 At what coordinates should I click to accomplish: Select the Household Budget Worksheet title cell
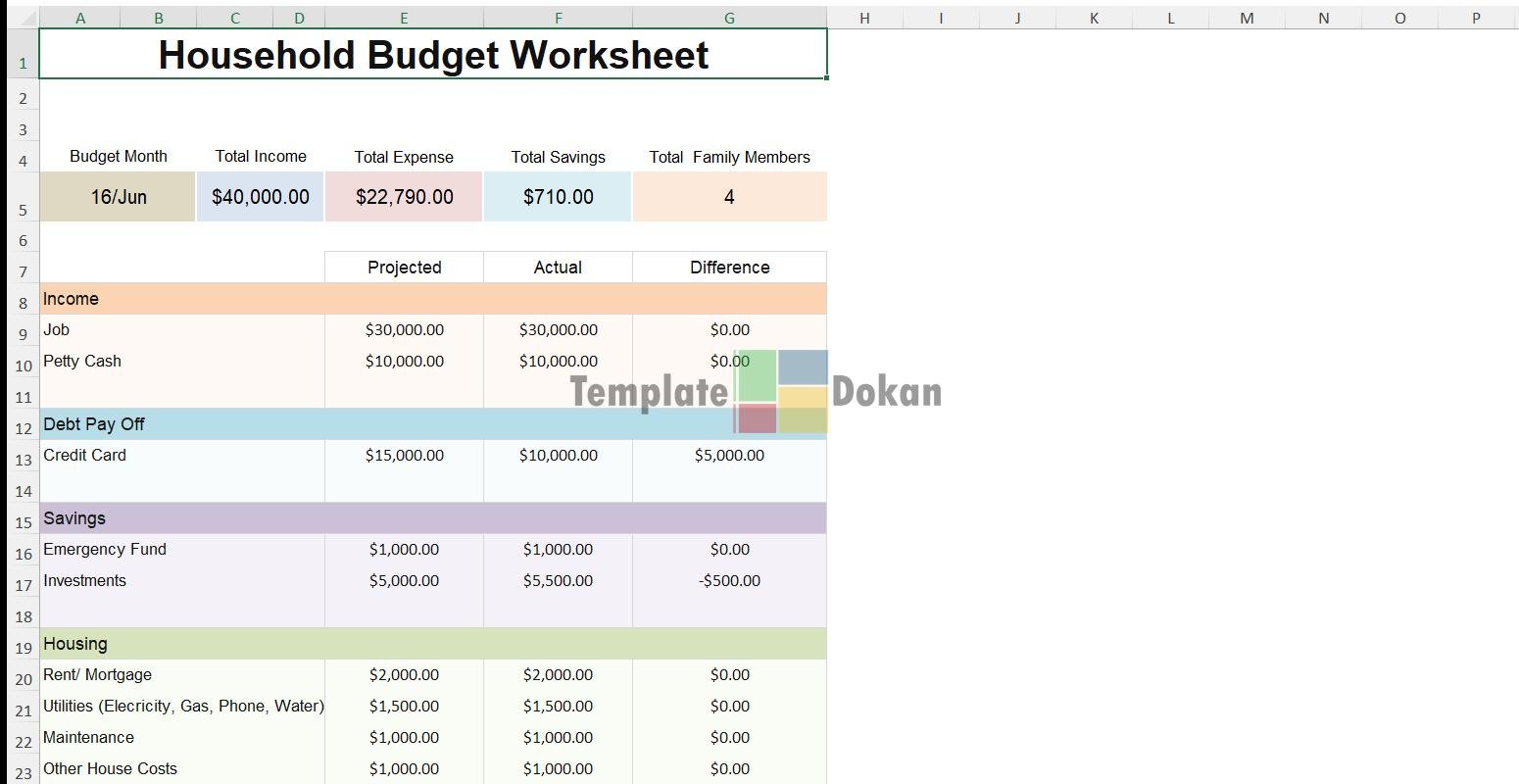pos(433,55)
